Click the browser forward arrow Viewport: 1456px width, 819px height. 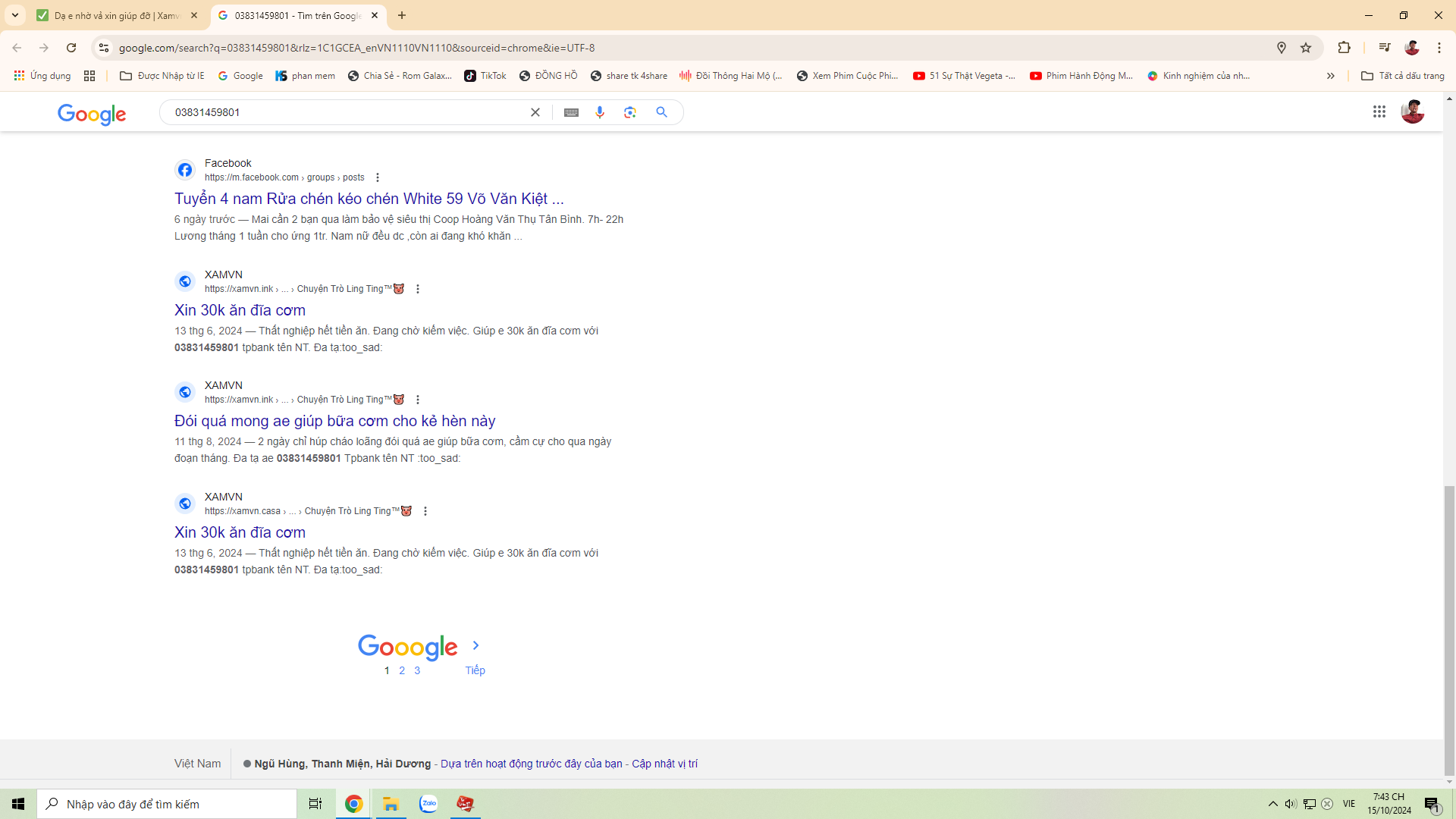pos(44,48)
